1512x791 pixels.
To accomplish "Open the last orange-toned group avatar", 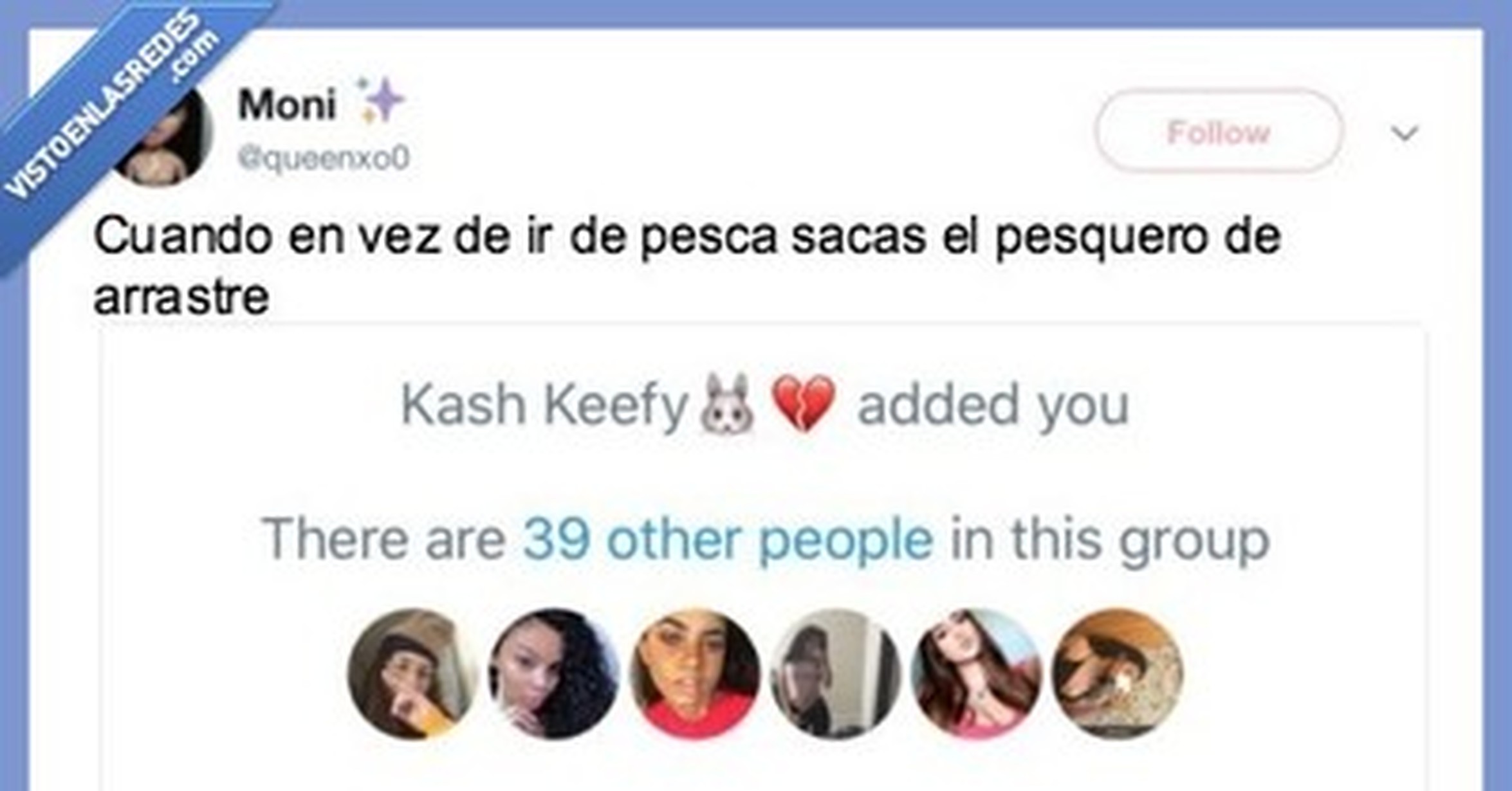I will [1118, 673].
